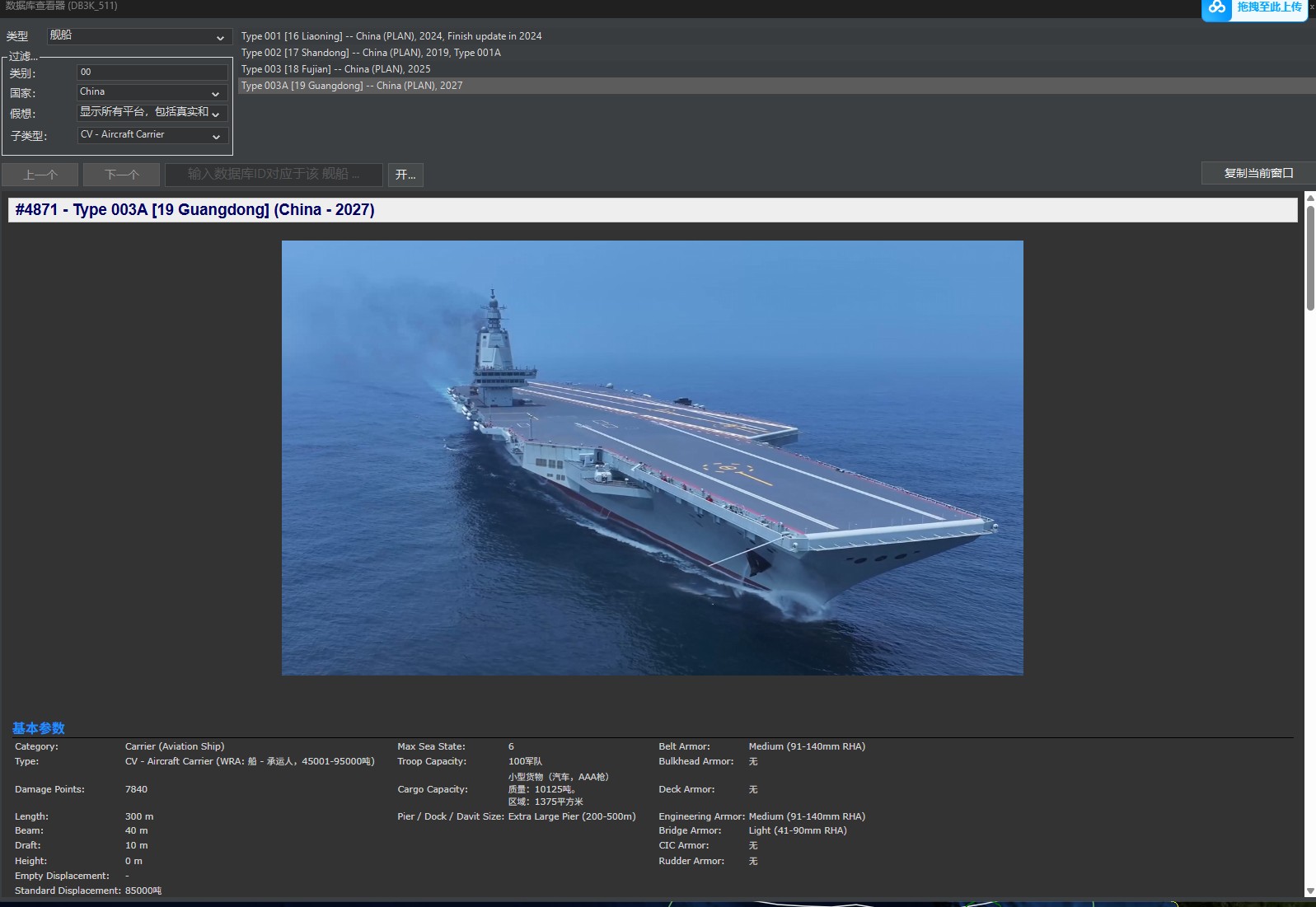Click the scrollbar down arrow

pyautogui.click(x=1310, y=891)
